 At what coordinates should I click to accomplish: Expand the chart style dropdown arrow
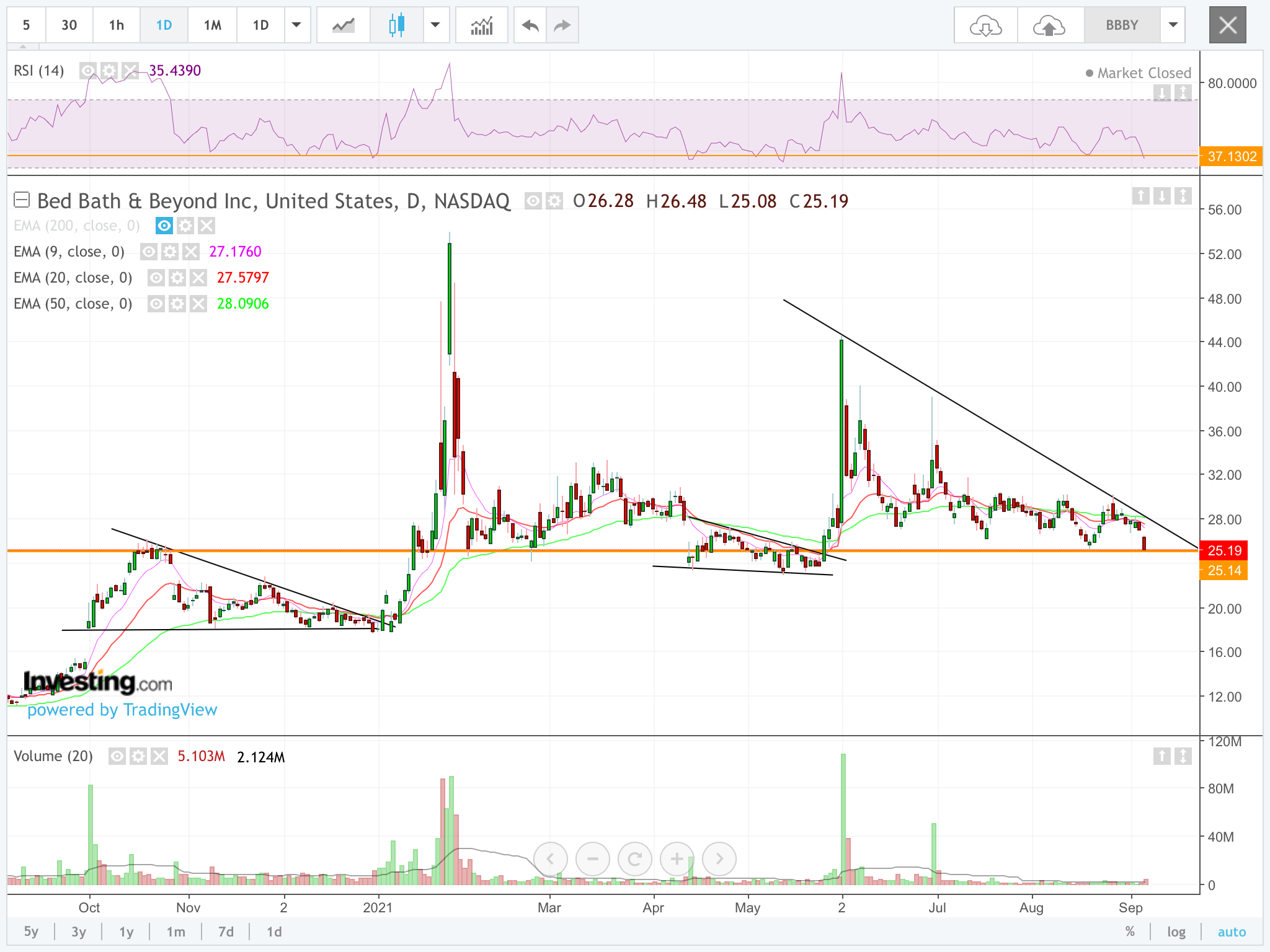(435, 25)
